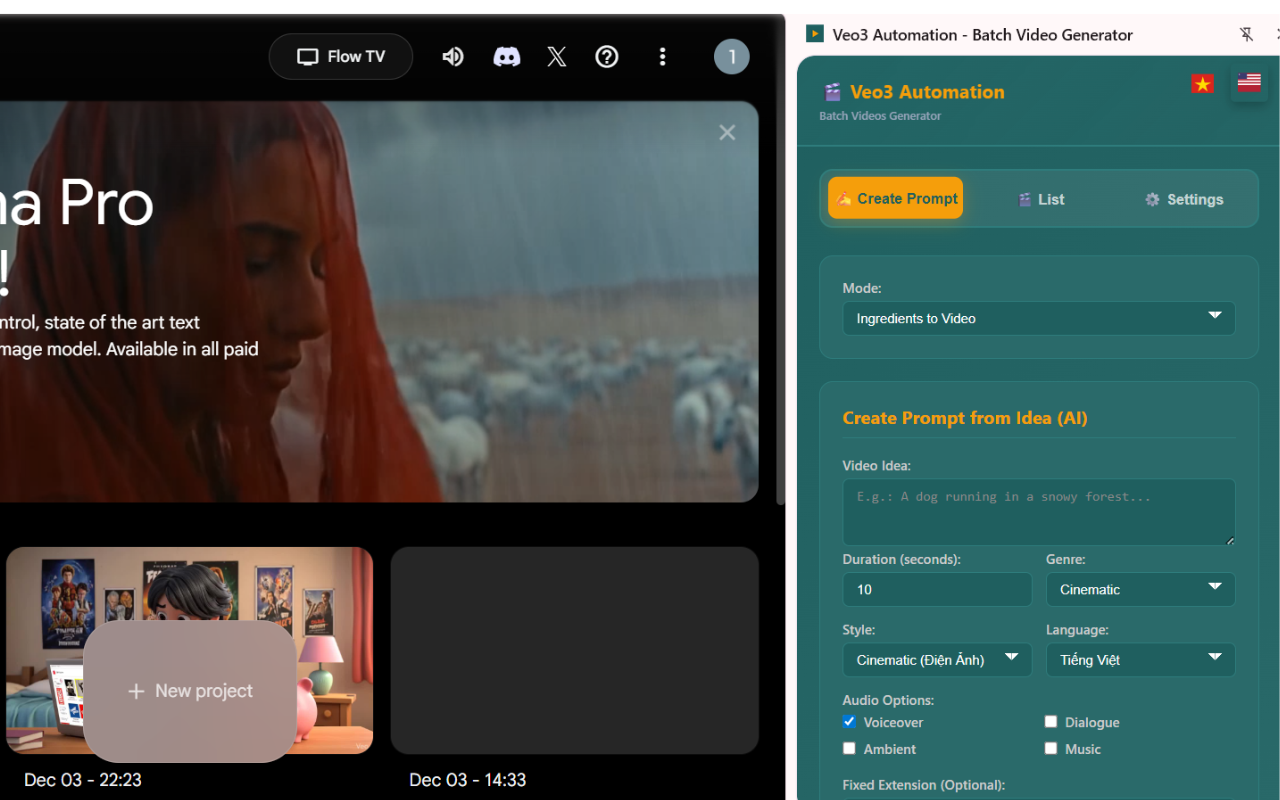Image resolution: width=1280 pixels, height=800 pixels.
Task: Click the 'Create Prompt from Idea (AI)' heading
Action: tap(965, 418)
